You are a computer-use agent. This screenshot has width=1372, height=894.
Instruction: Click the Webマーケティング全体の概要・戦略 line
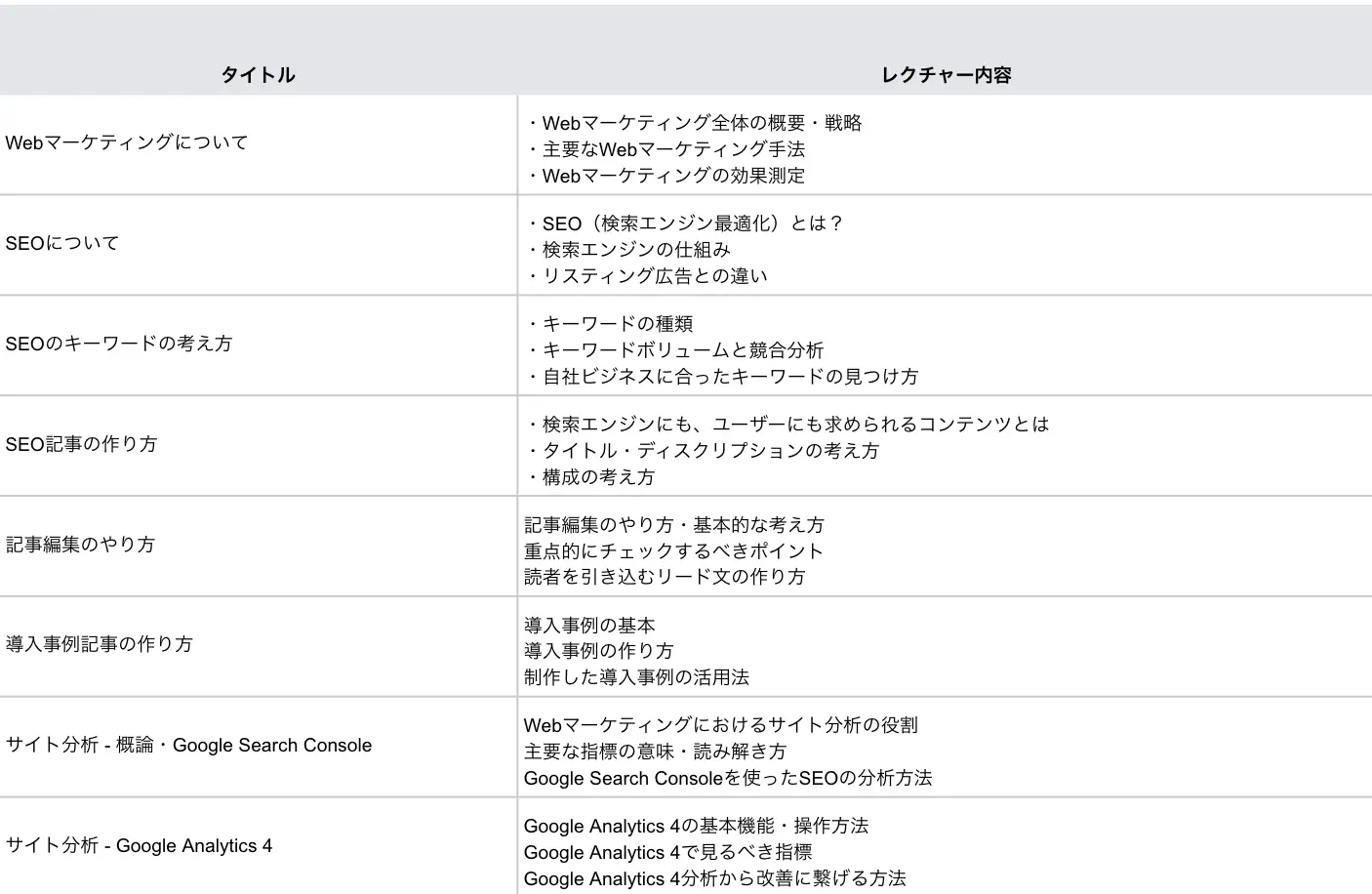coord(694,123)
